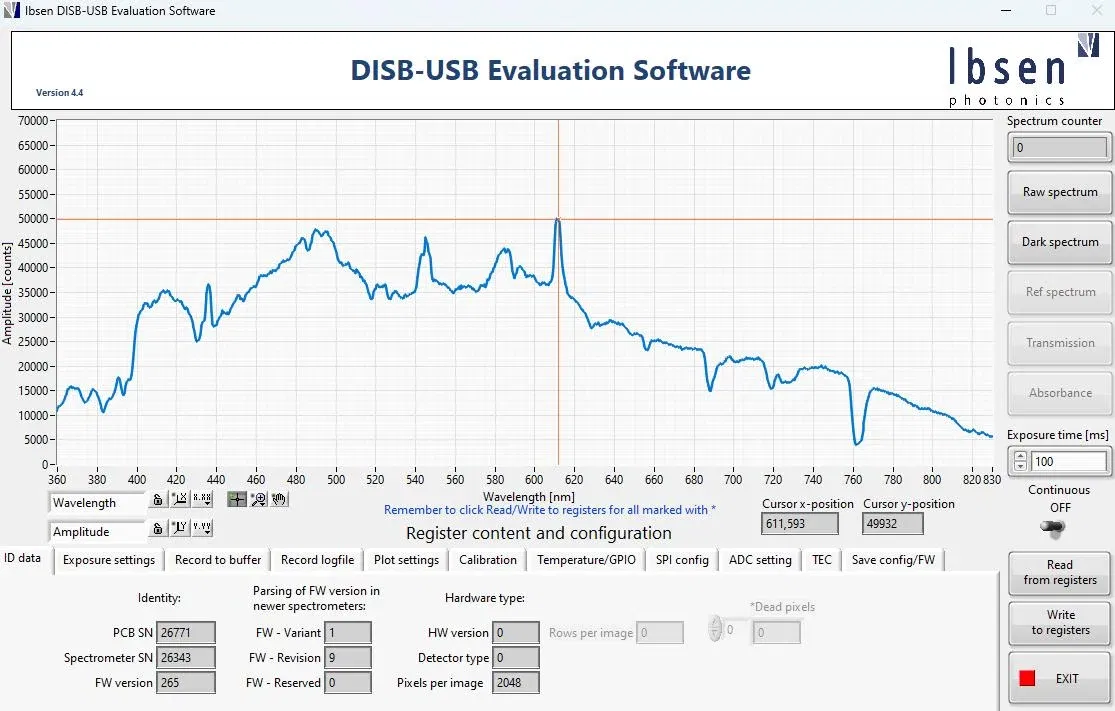
Task: Click the Amplitude axis lock icon
Action: click(158, 529)
